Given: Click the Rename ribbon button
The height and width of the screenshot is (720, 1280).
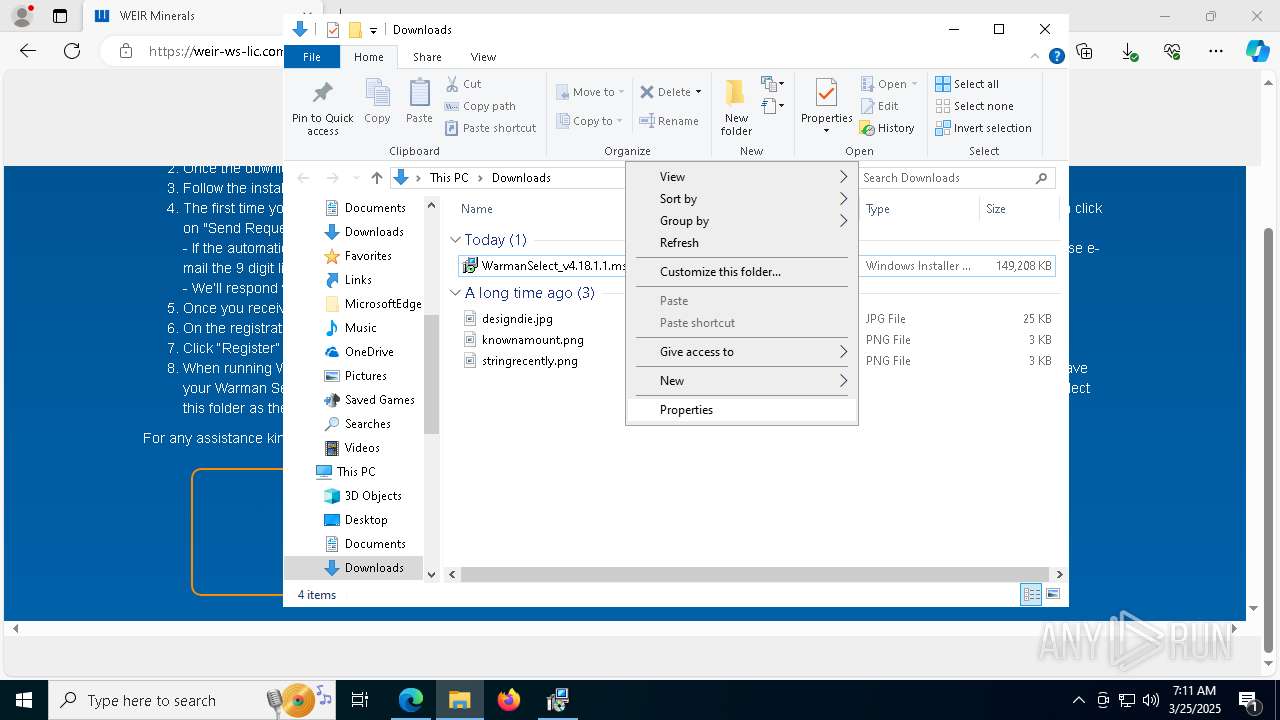Looking at the screenshot, I should 670,121.
